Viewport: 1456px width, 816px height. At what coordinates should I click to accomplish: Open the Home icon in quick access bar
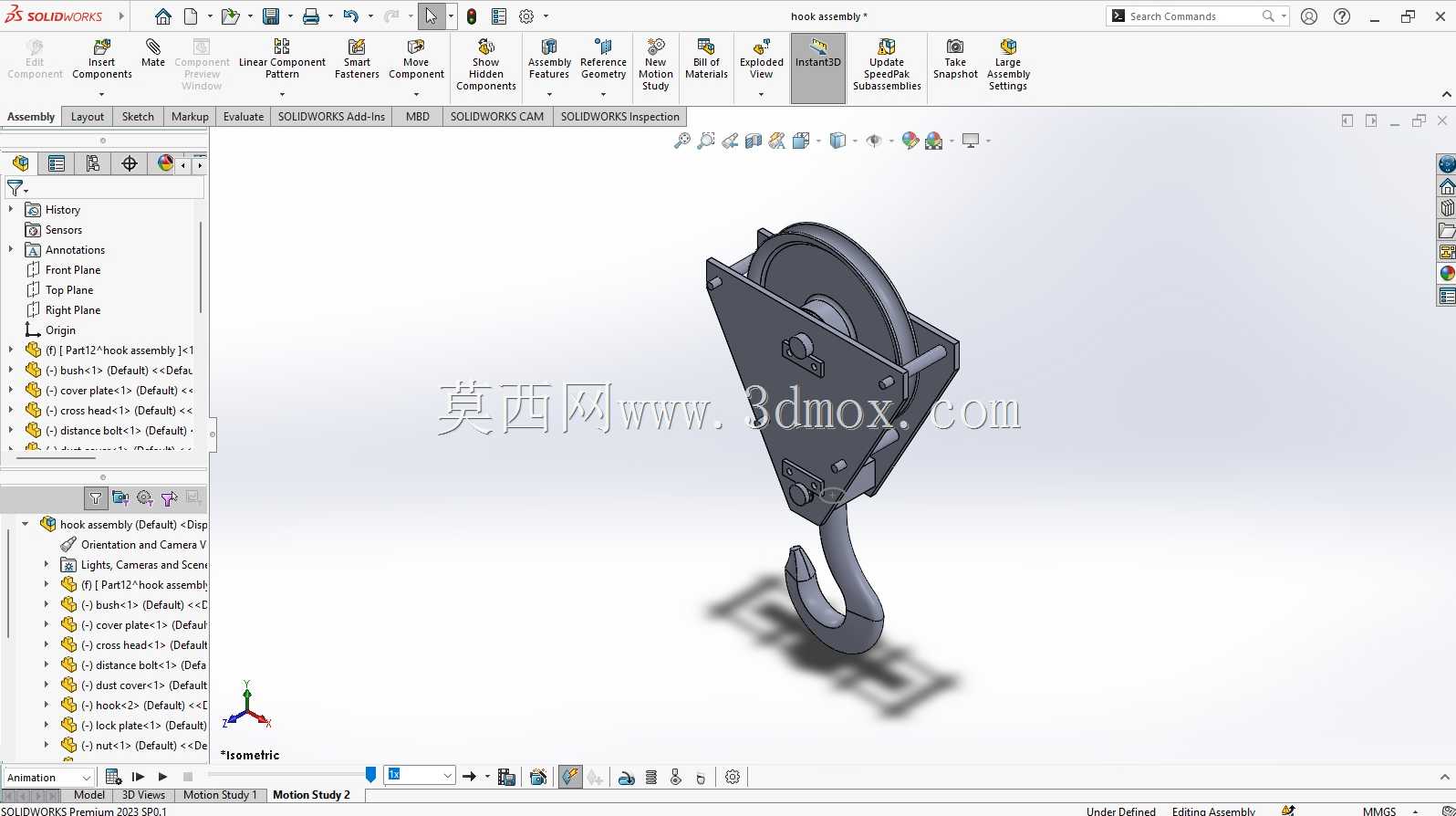[162, 16]
